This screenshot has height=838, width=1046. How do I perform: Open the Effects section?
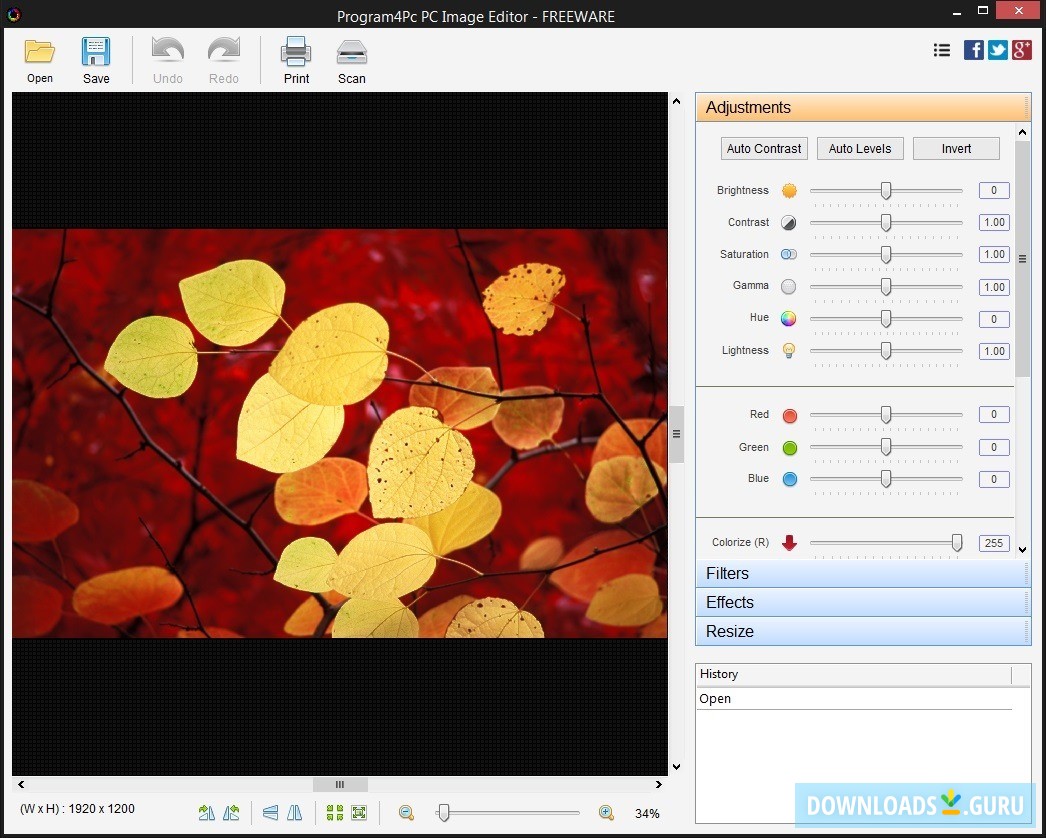tap(862, 602)
